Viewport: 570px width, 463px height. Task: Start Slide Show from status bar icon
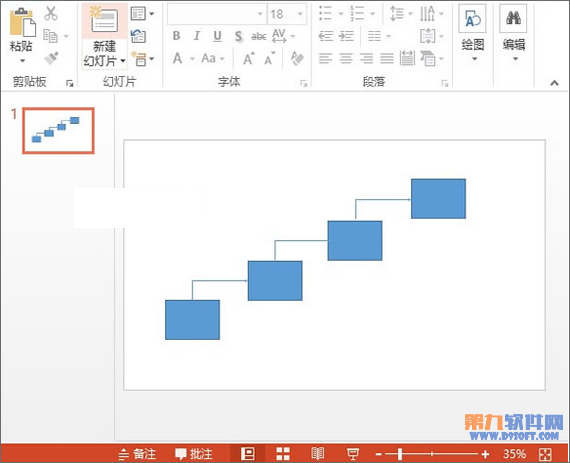tap(352, 454)
